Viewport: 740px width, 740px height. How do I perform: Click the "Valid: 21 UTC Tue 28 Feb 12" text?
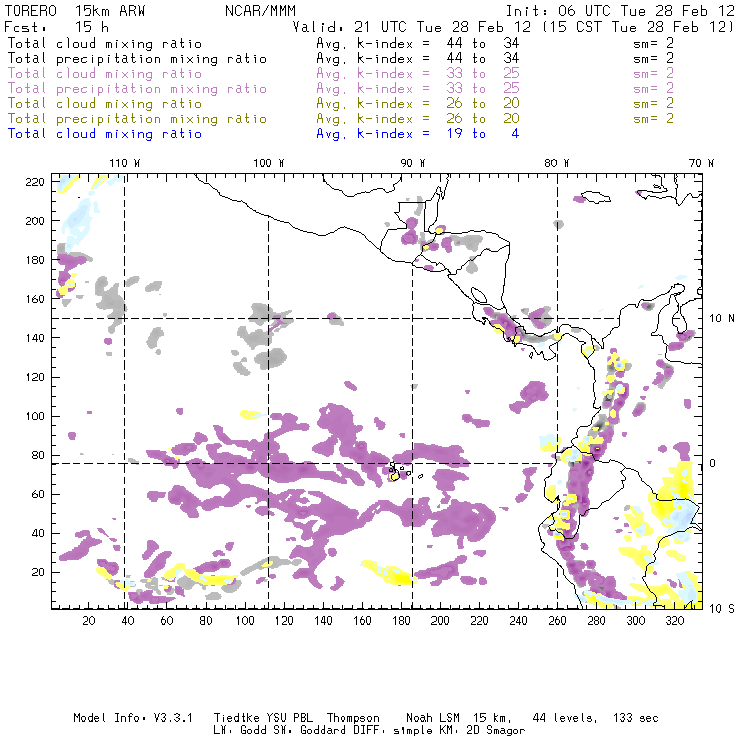pos(412,27)
